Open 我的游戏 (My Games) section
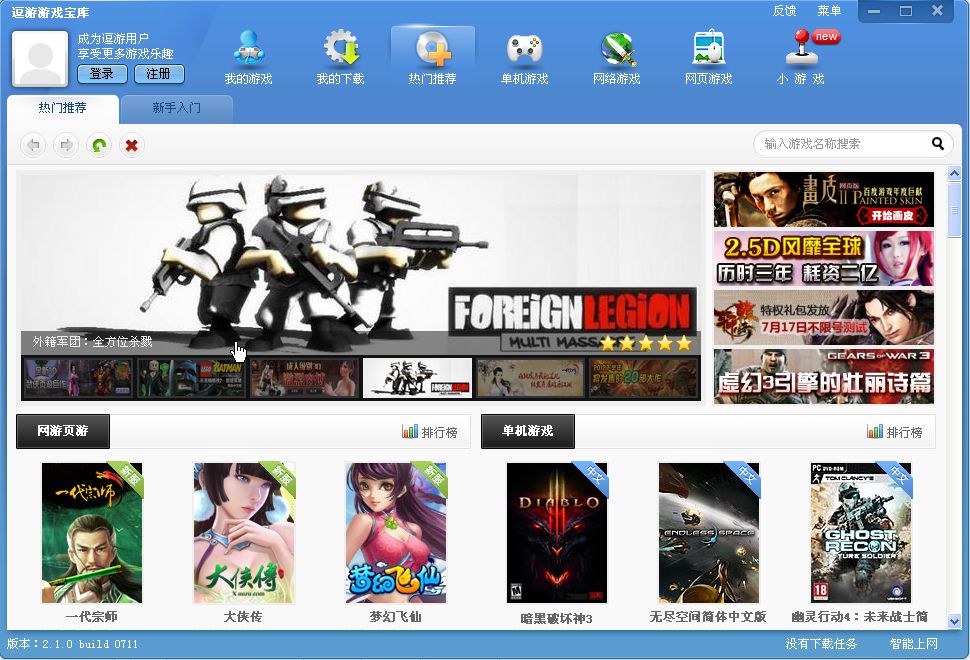This screenshot has width=970, height=660. pyautogui.click(x=248, y=58)
